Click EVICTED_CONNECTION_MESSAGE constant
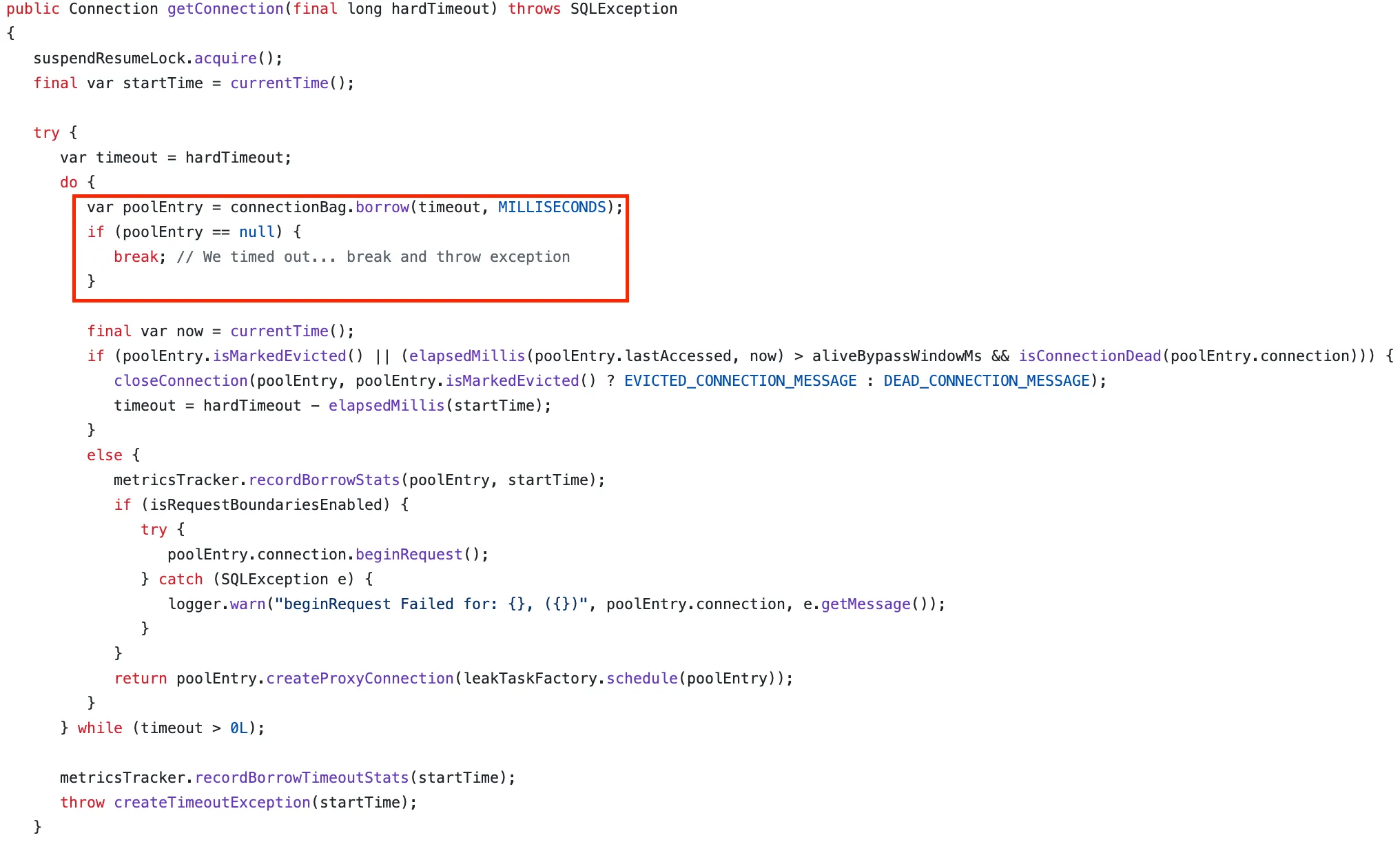The width and height of the screenshot is (1400, 842). pyautogui.click(x=740, y=381)
